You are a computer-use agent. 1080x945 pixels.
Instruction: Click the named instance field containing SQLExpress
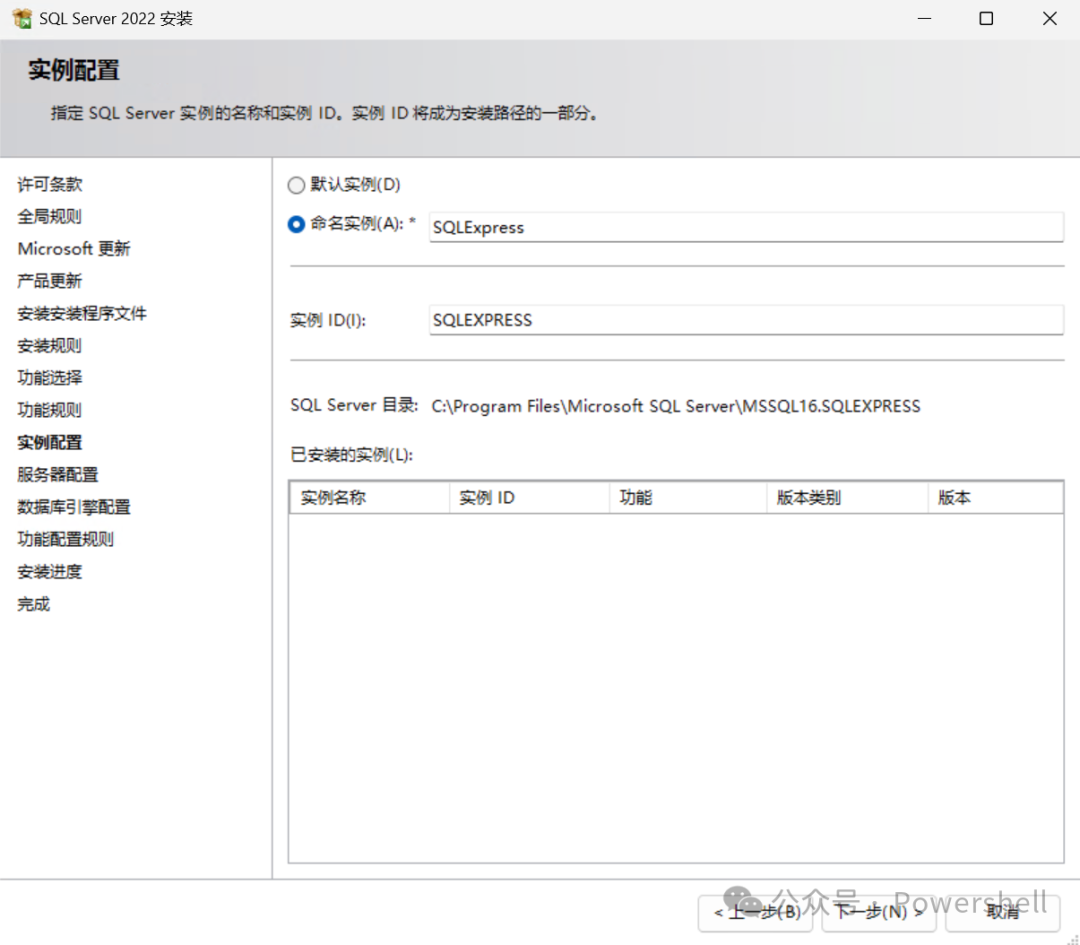746,227
